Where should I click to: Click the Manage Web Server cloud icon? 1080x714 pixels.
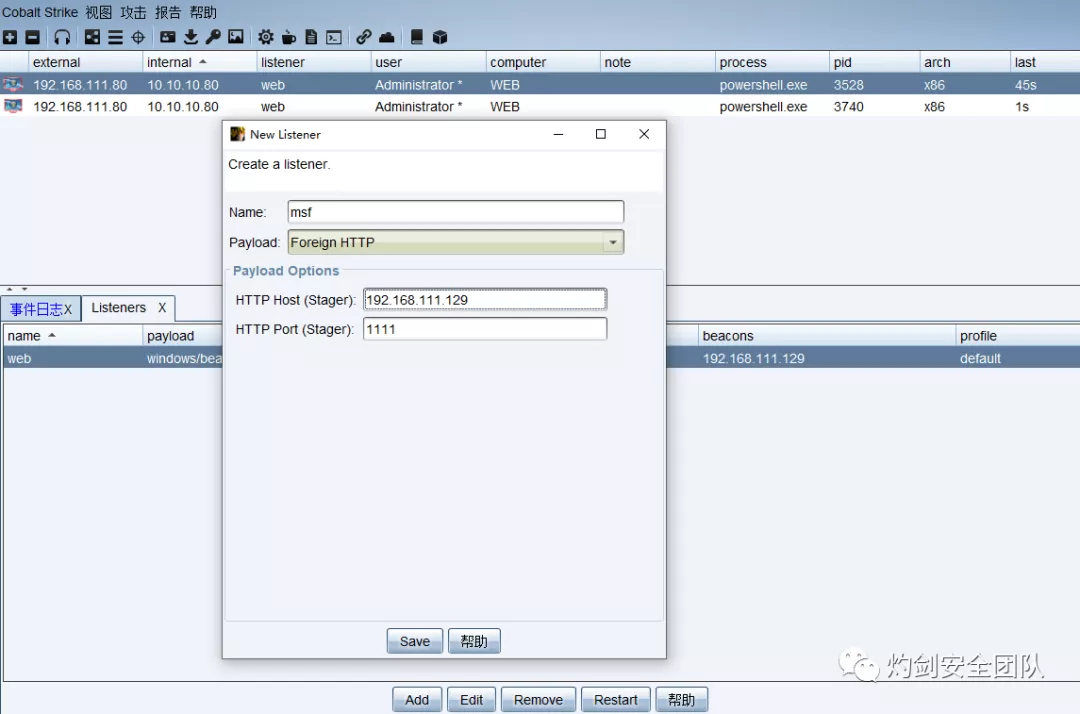386,37
